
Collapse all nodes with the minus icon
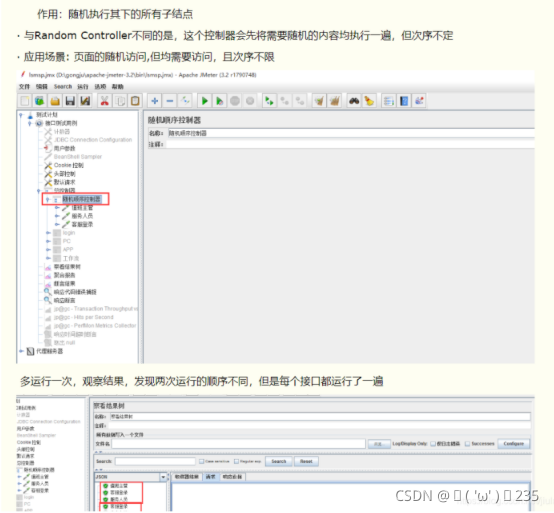click(170, 101)
